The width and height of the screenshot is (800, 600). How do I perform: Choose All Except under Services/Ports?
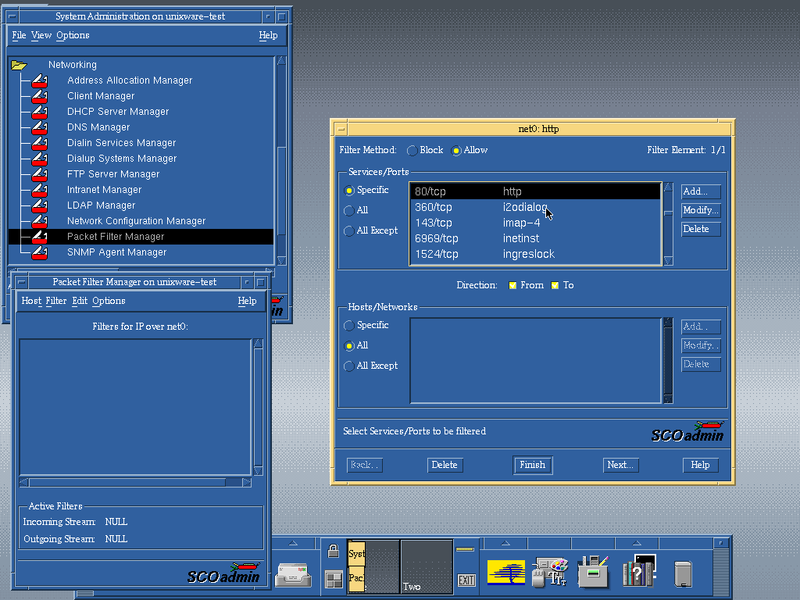tap(371, 231)
